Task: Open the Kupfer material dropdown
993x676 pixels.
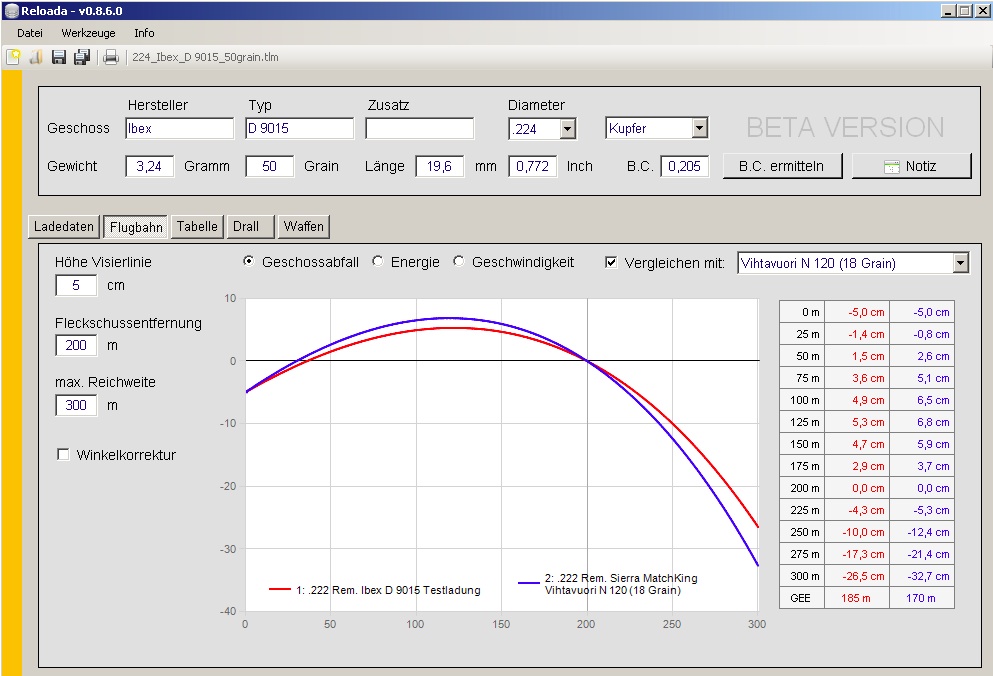Action: coord(699,129)
